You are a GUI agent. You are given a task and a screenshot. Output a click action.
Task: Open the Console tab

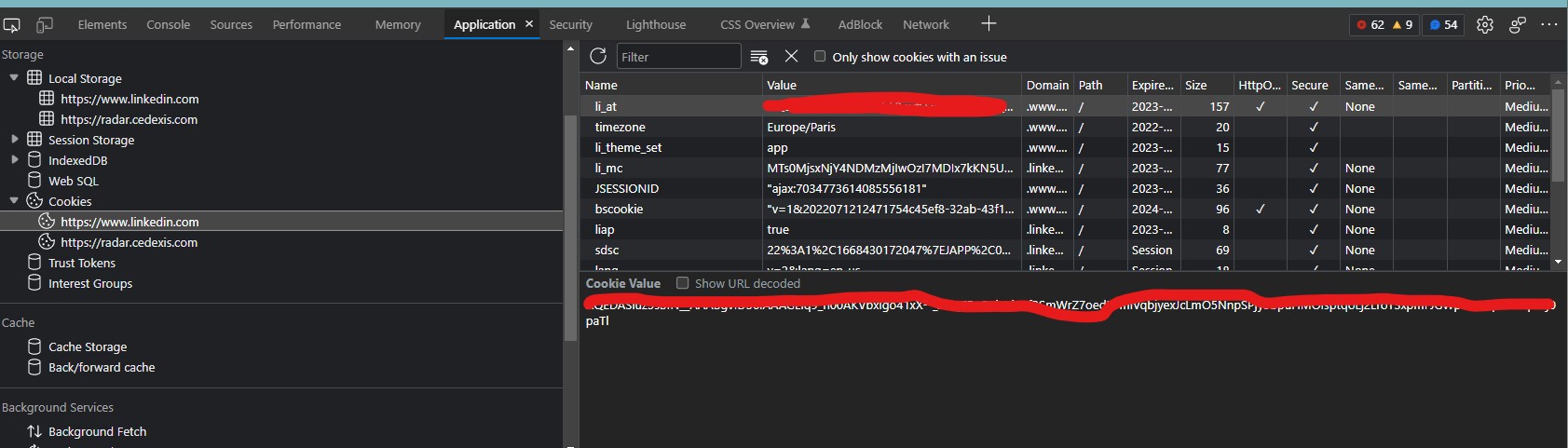click(x=168, y=25)
